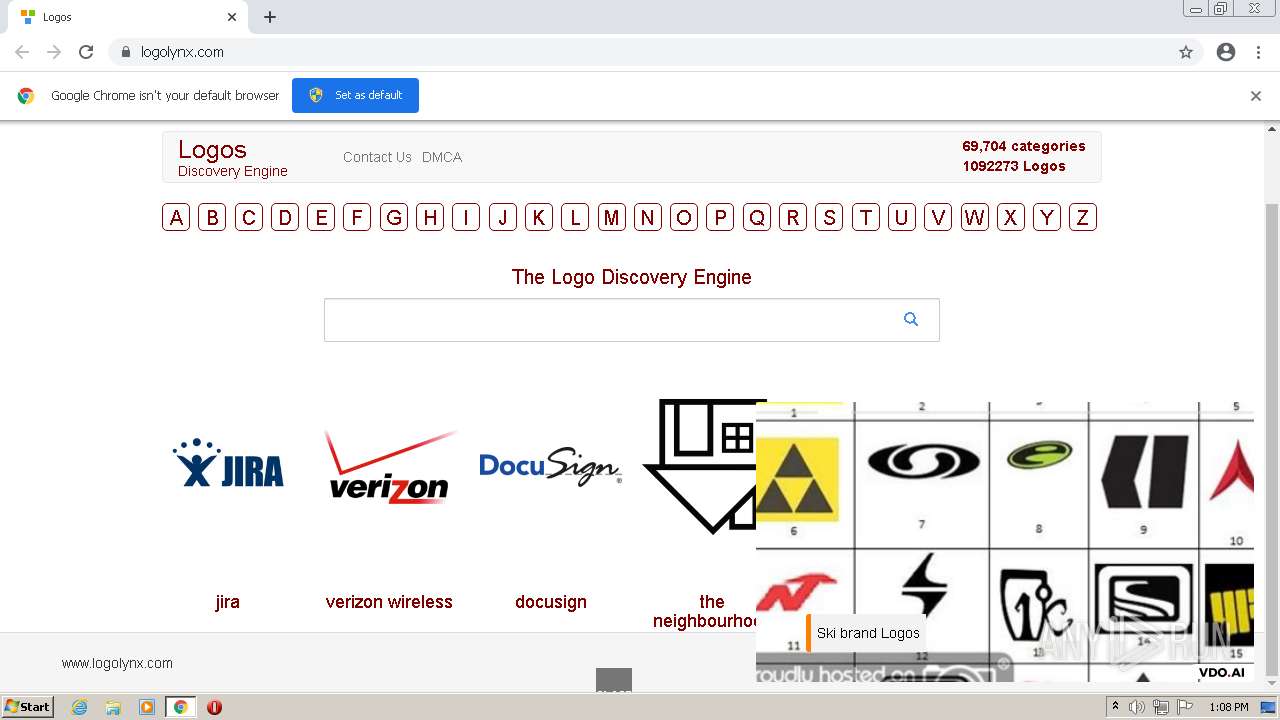Screen dimensions: 1280x720
Task: Open the Contact Us link
Action: (x=377, y=157)
